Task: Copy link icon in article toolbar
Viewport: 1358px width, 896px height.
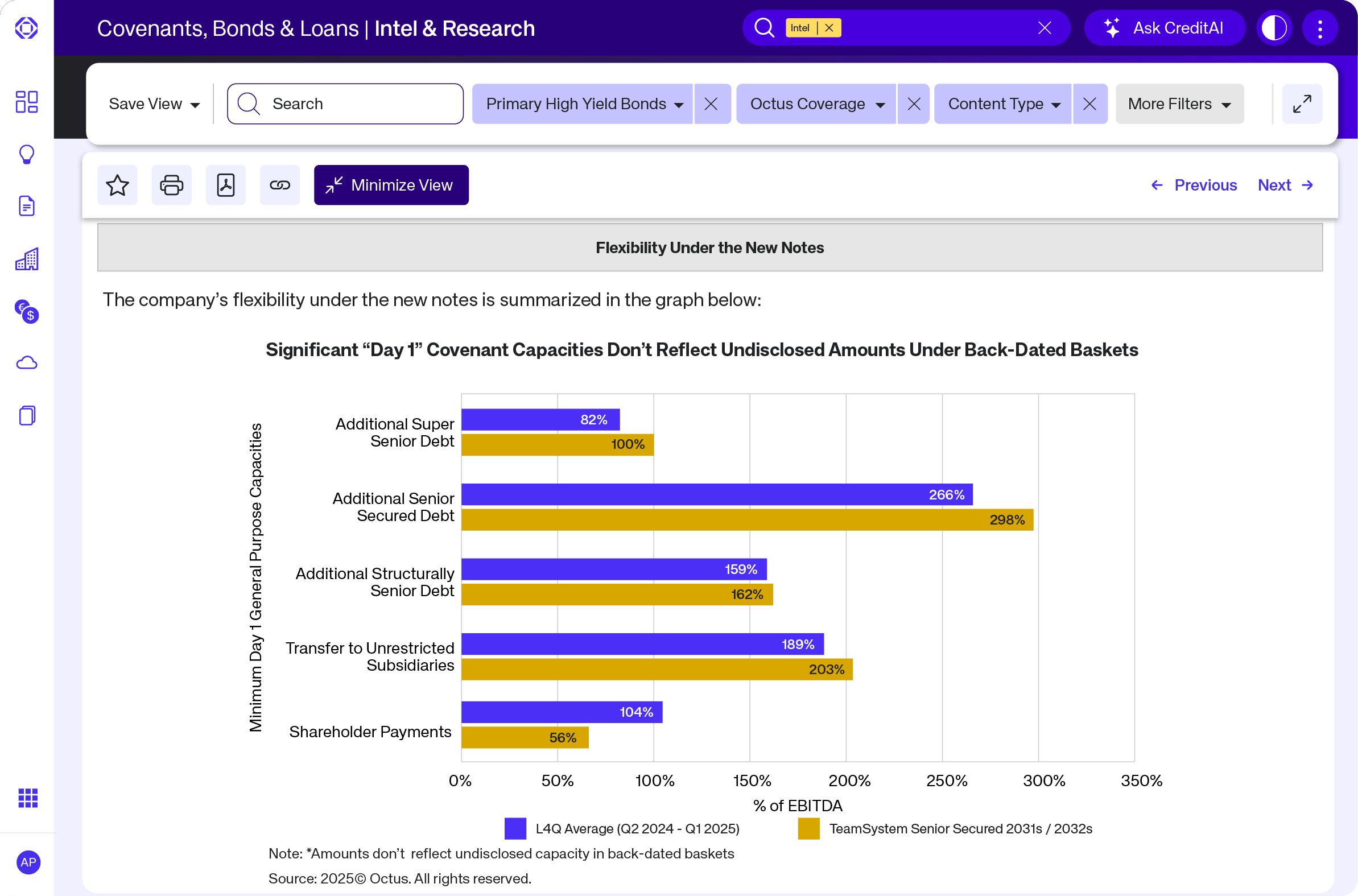Action: (280, 185)
